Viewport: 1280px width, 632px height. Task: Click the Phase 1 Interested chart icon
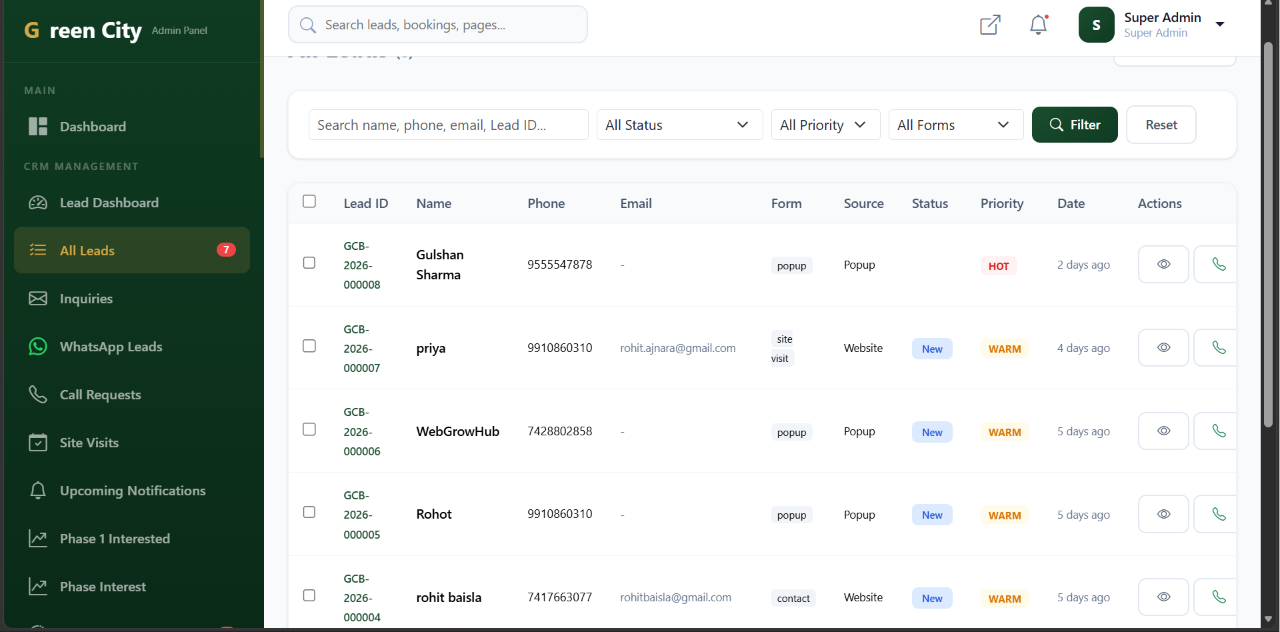tap(38, 538)
